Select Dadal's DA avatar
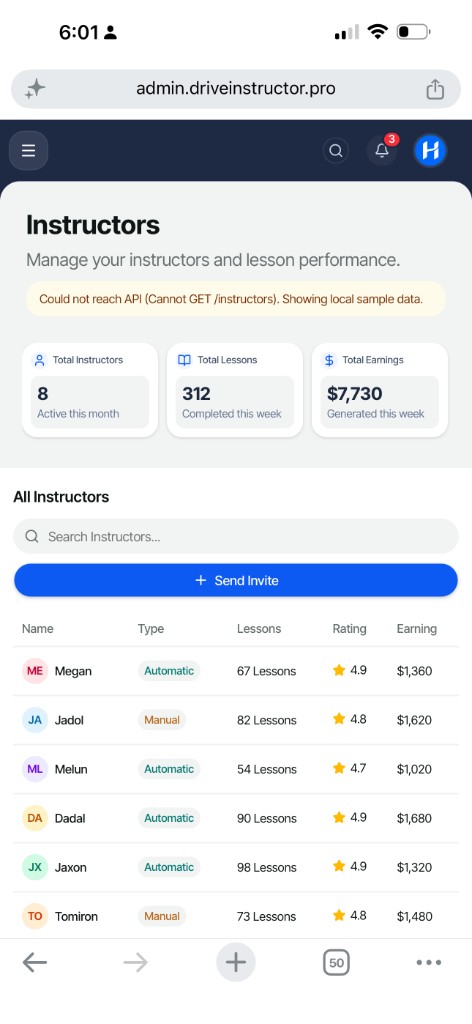 click(x=35, y=818)
